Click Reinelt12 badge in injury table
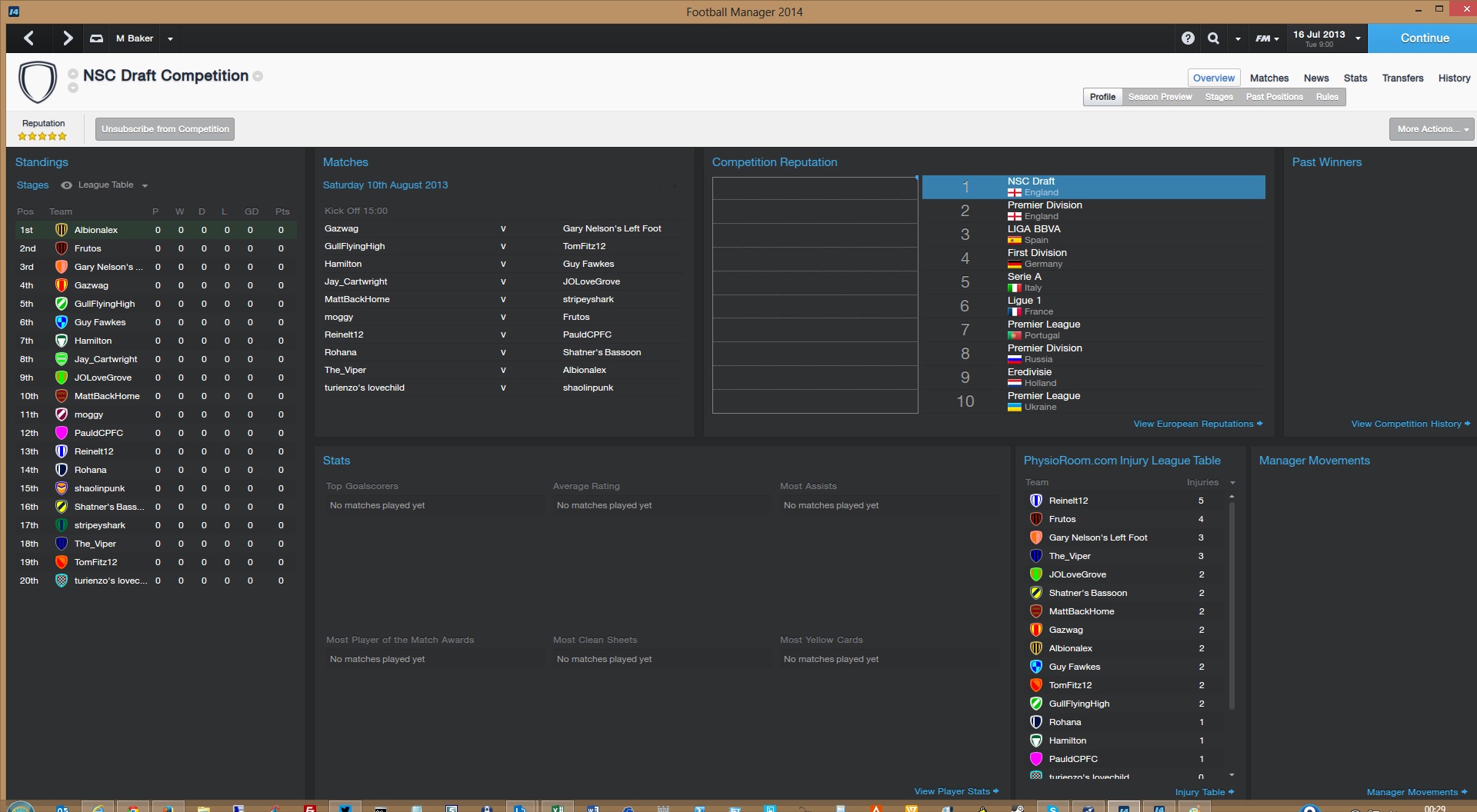1477x812 pixels. 1036,501
